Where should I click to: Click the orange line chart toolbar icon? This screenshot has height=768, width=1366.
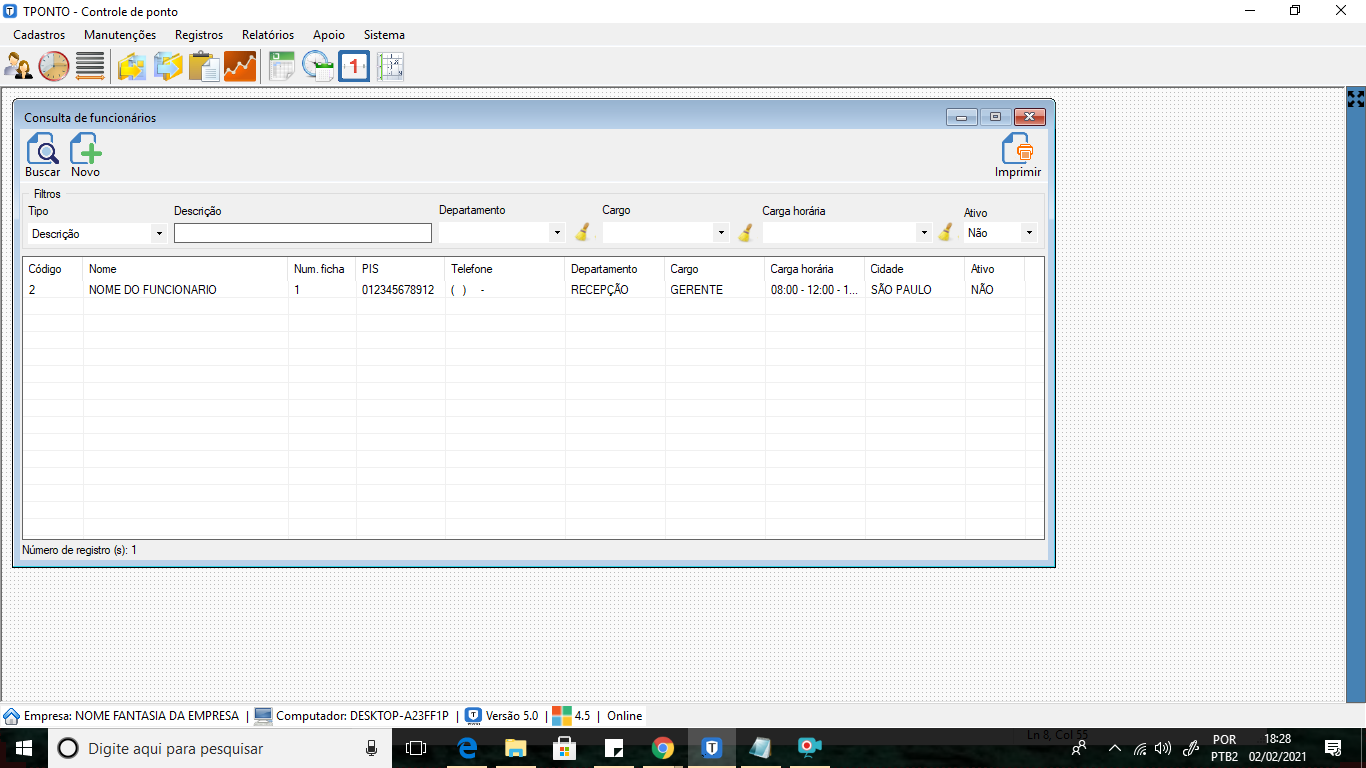[x=240, y=66]
